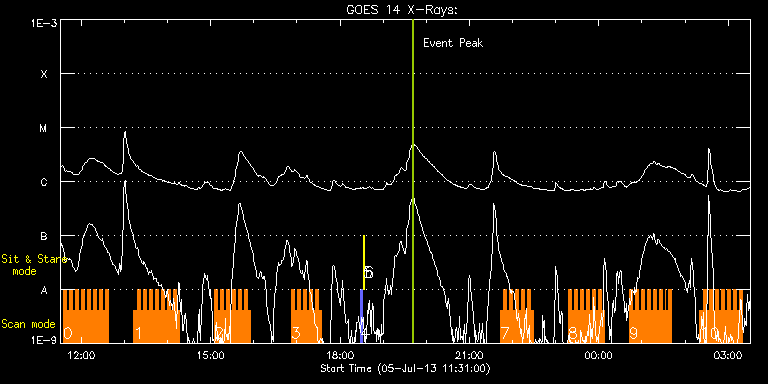
Task: Select orange scan block numbered 1
Action: click(x=156, y=316)
